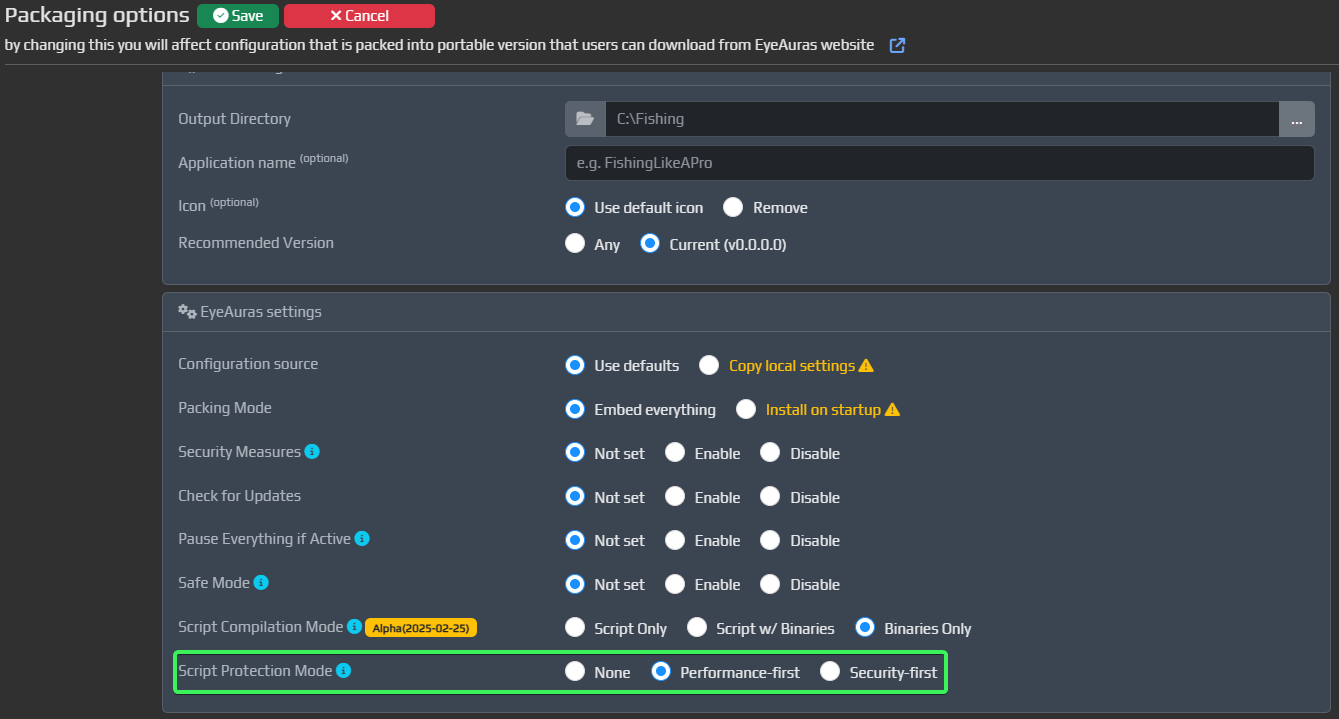Set Script Protection Mode to None
Viewport: 1339px width, 719px height.
click(575, 672)
